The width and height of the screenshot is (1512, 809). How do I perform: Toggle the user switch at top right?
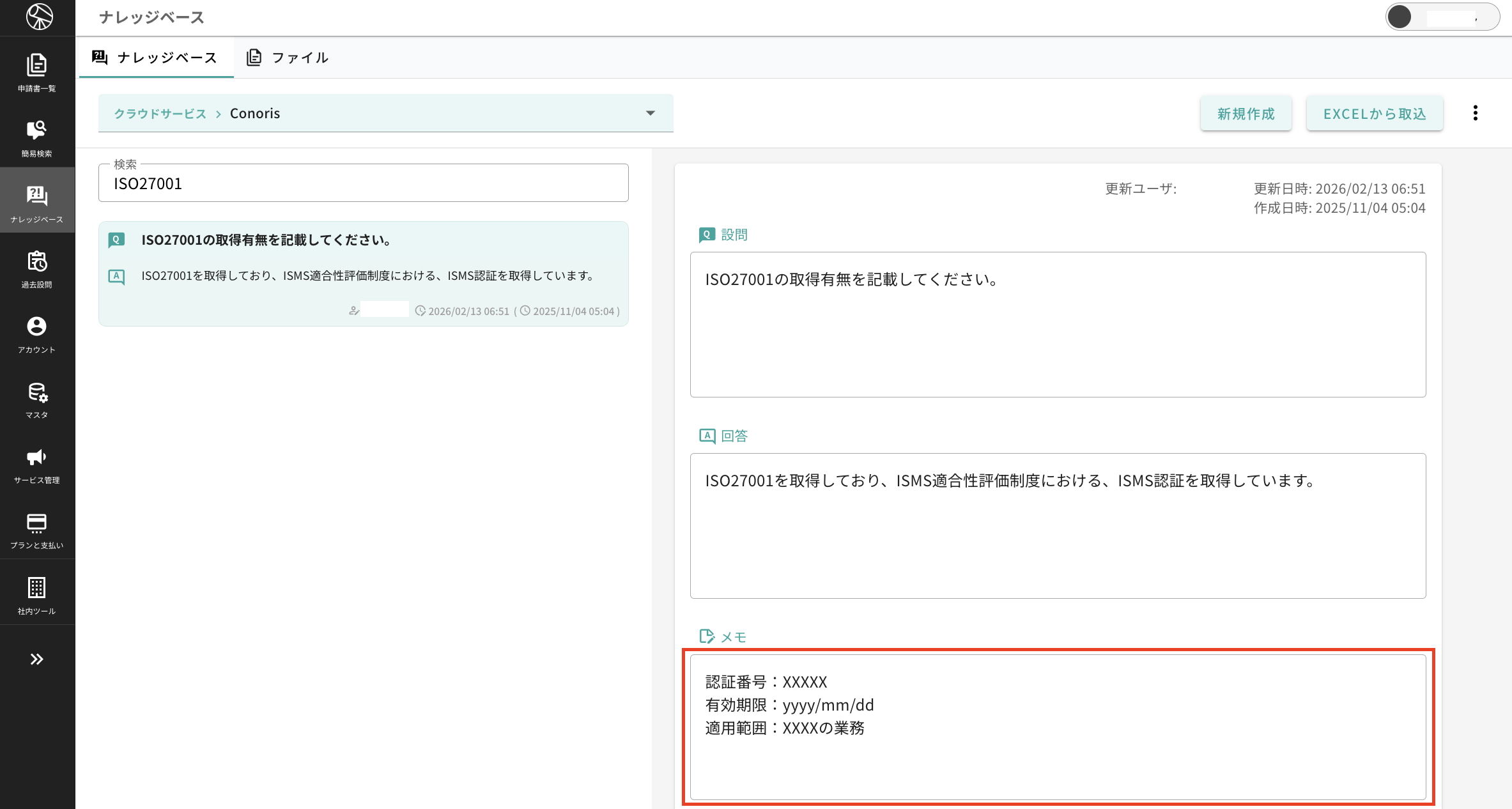coord(1441,17)
